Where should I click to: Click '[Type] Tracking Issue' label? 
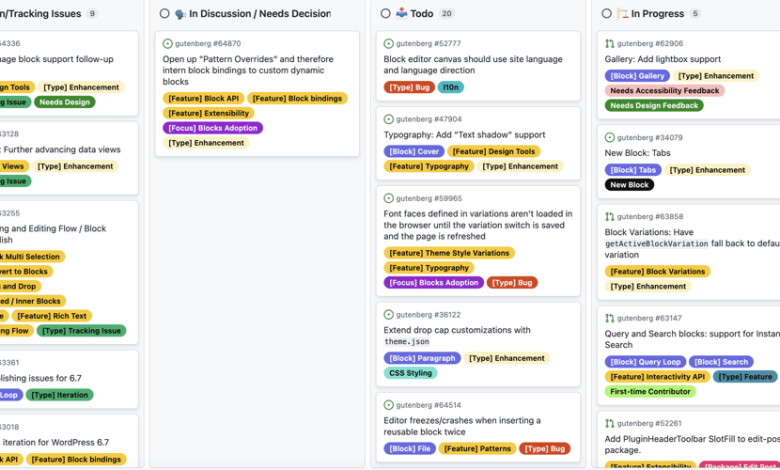click(81, 331)
